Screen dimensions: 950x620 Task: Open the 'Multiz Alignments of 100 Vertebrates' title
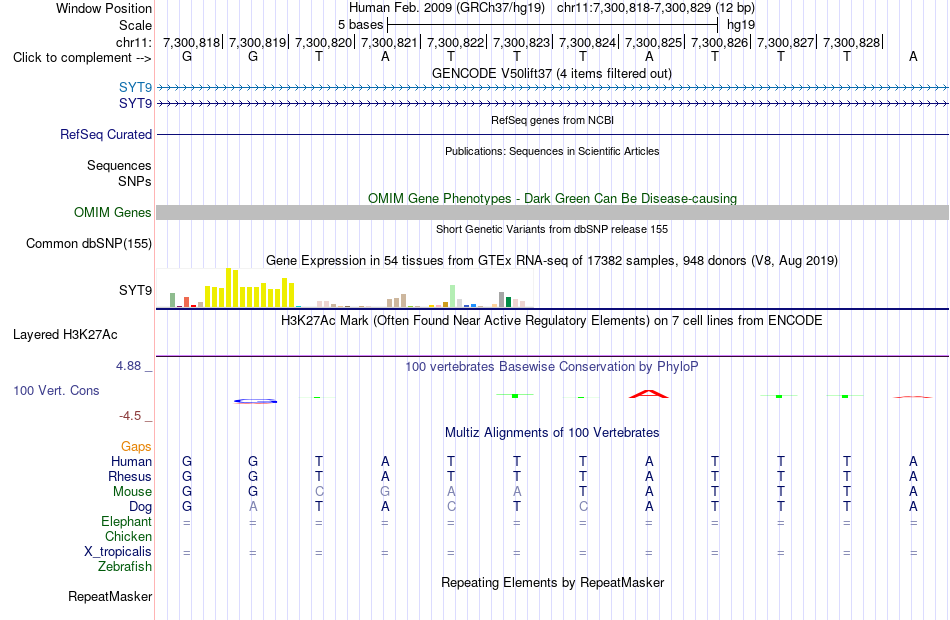pos(552,433)
